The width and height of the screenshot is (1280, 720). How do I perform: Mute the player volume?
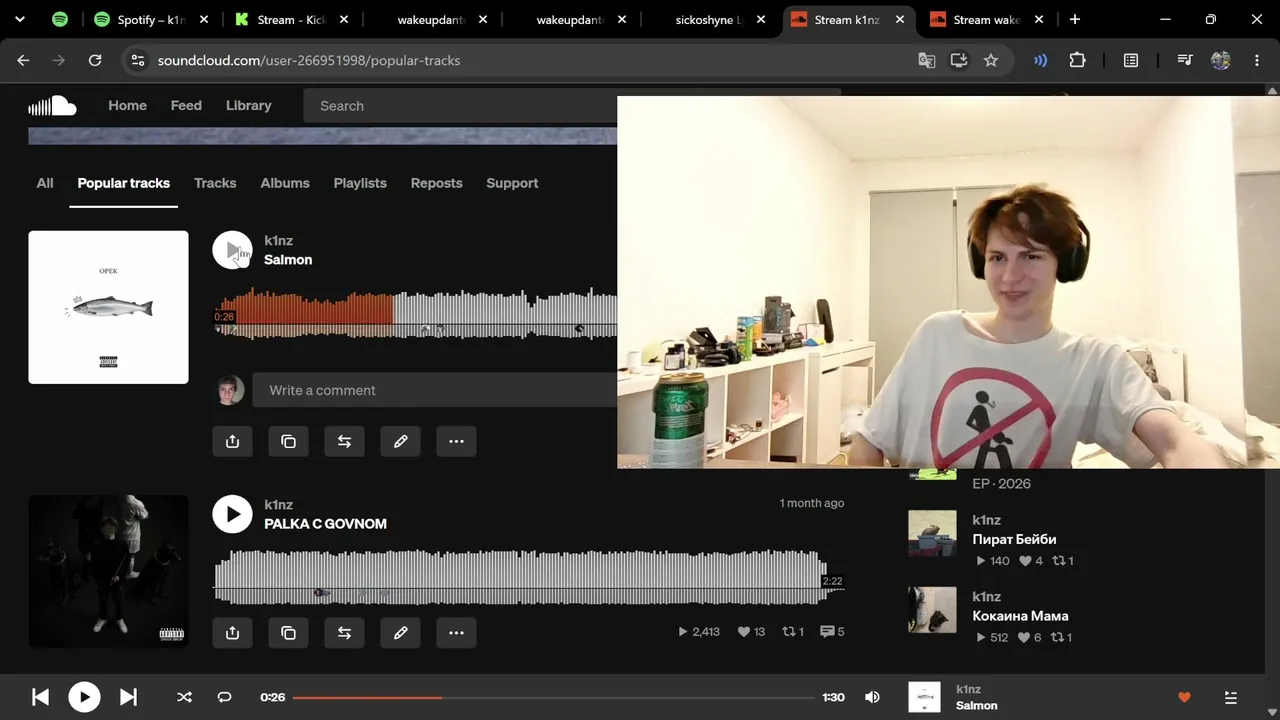(872, 697)
